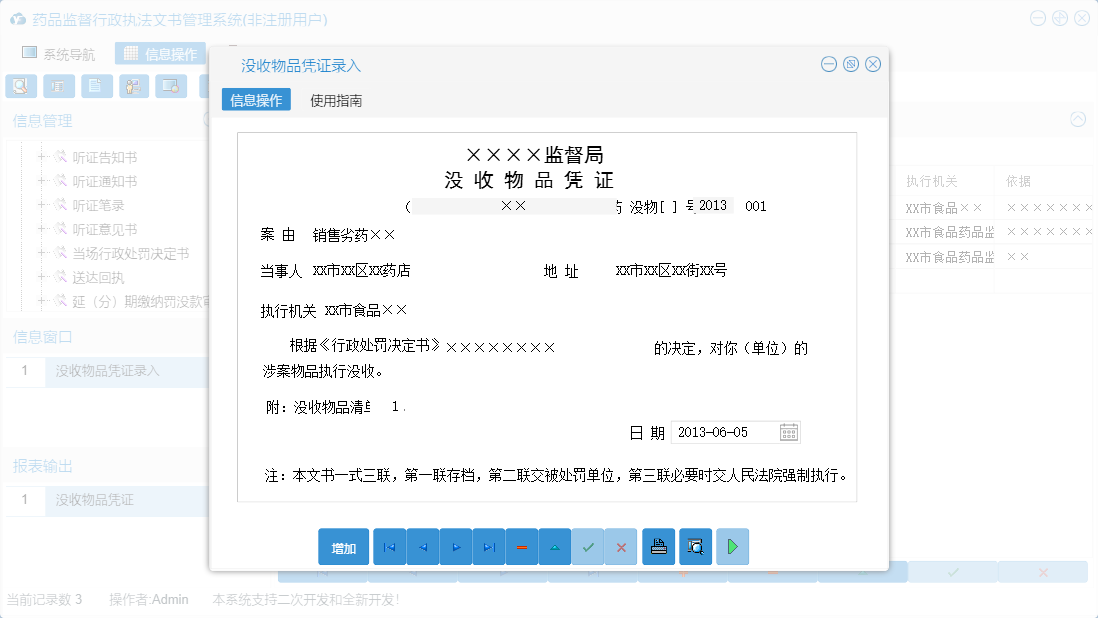The width and height of the screenshot is (1098, 618).
Task: Delete the current record with the red minus icon
Action: pos(521,546)
